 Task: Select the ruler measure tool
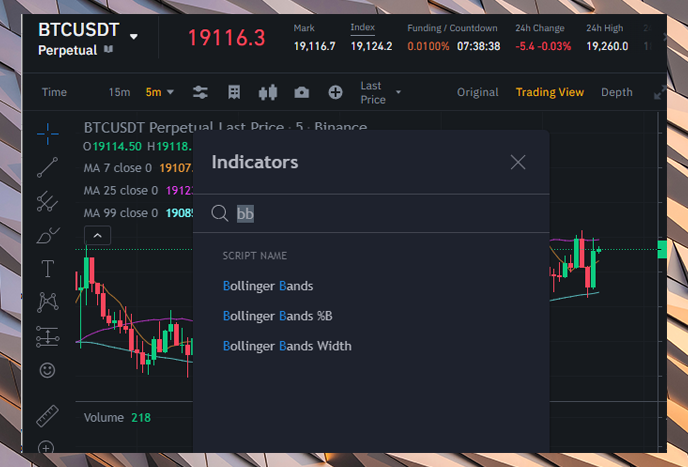47,416
